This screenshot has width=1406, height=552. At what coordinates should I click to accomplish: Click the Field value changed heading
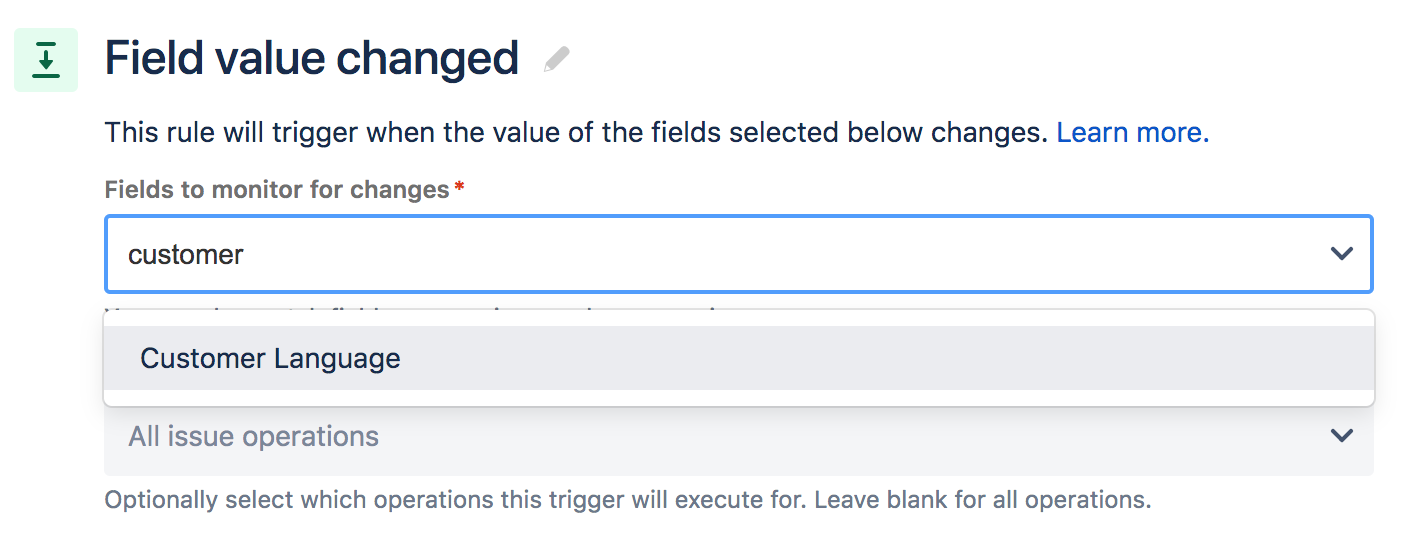(x=312, y=59)
